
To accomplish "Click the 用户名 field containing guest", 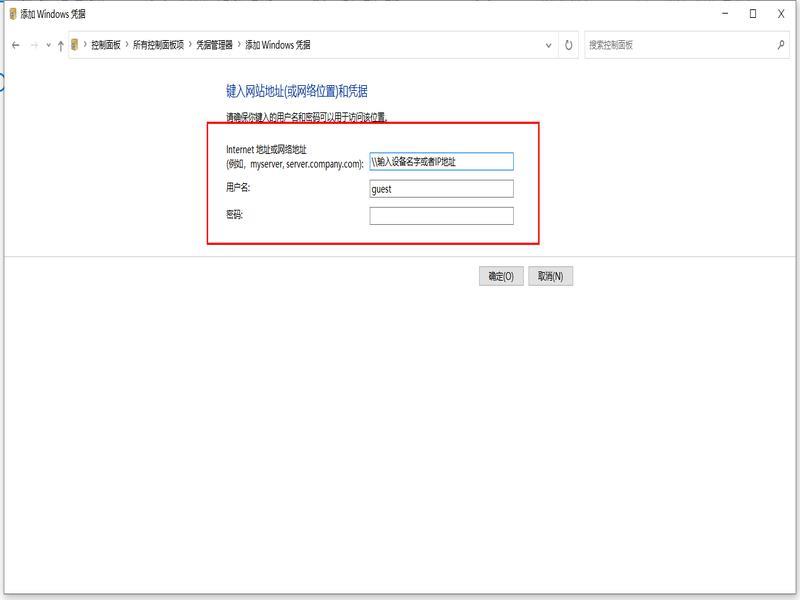I will click(x=441, y=189).
